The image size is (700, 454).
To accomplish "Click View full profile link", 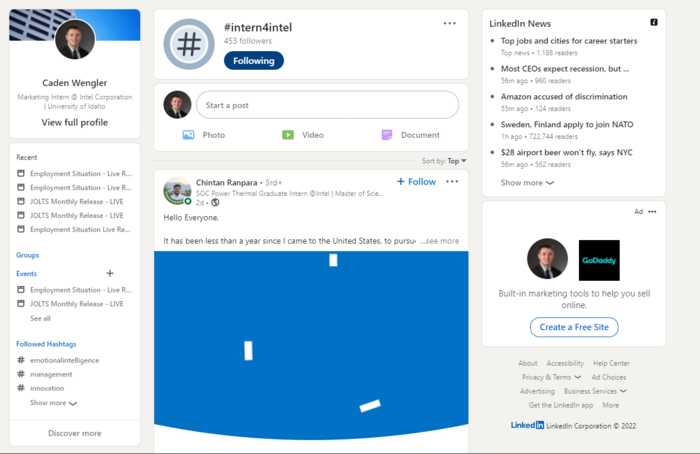I will tap(74, 122).
